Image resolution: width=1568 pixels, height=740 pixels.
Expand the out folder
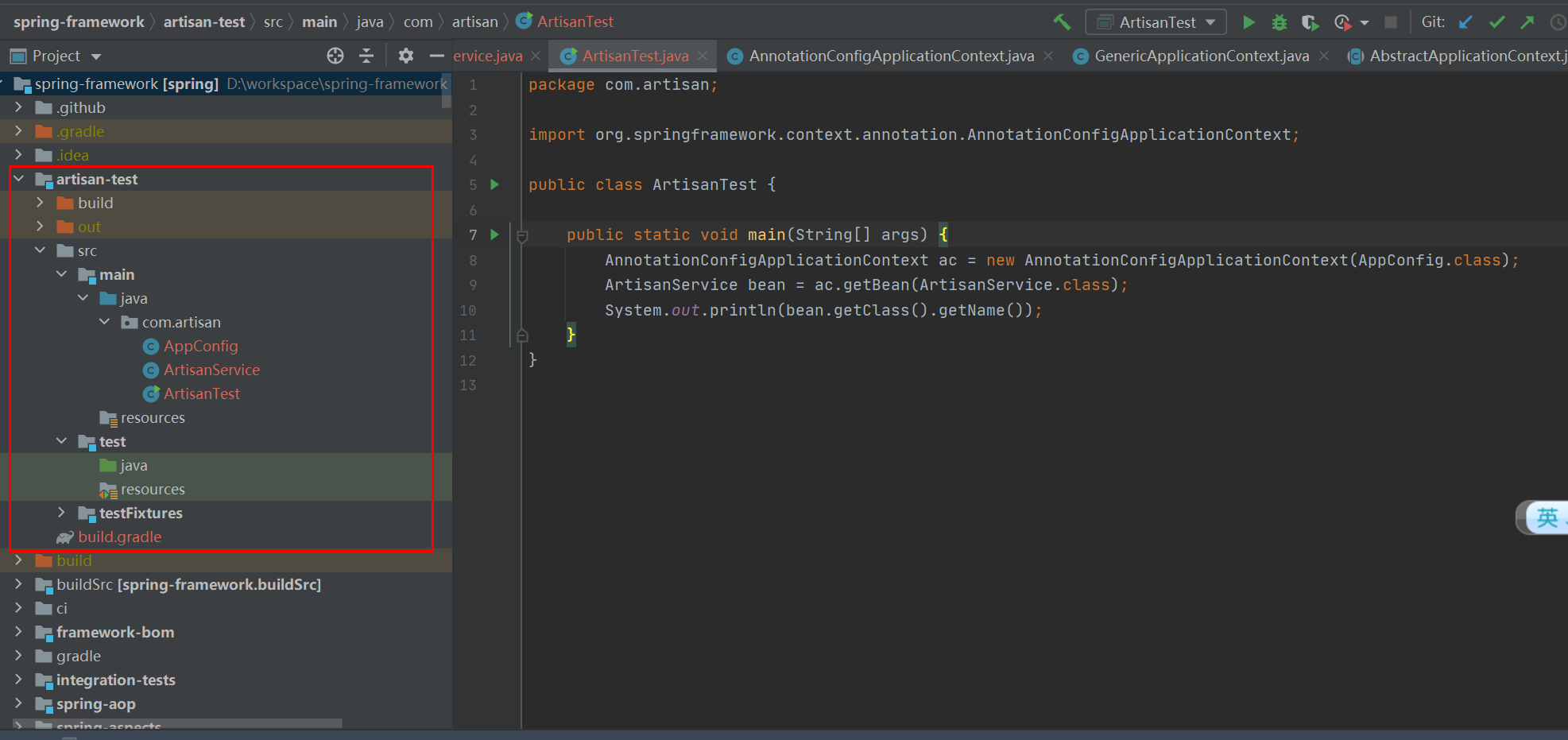tap(40, 227)
